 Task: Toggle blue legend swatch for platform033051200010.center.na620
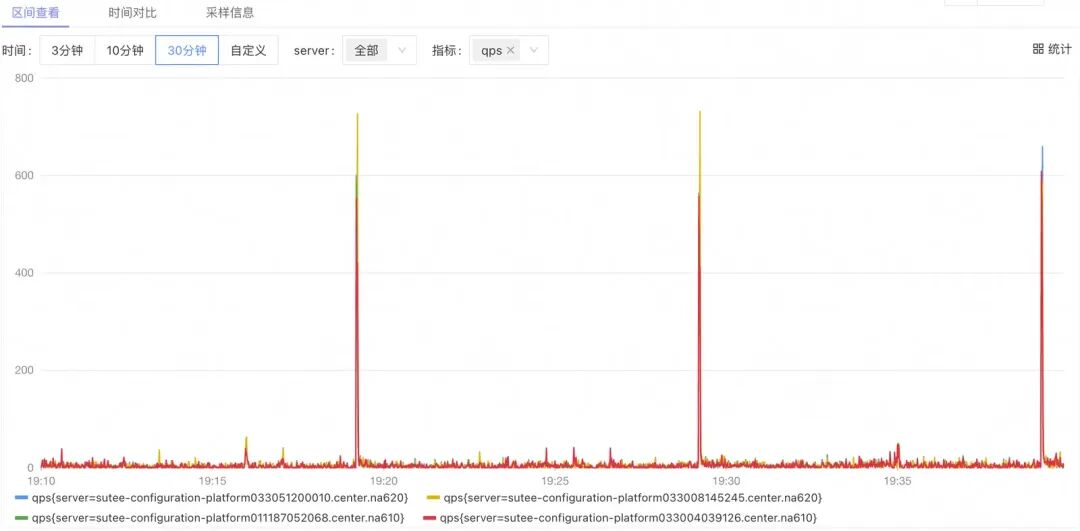tap(21, 497)
